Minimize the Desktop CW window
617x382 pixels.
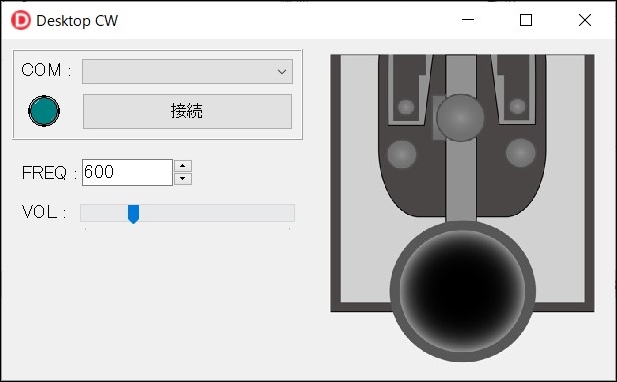pos(468,20)
